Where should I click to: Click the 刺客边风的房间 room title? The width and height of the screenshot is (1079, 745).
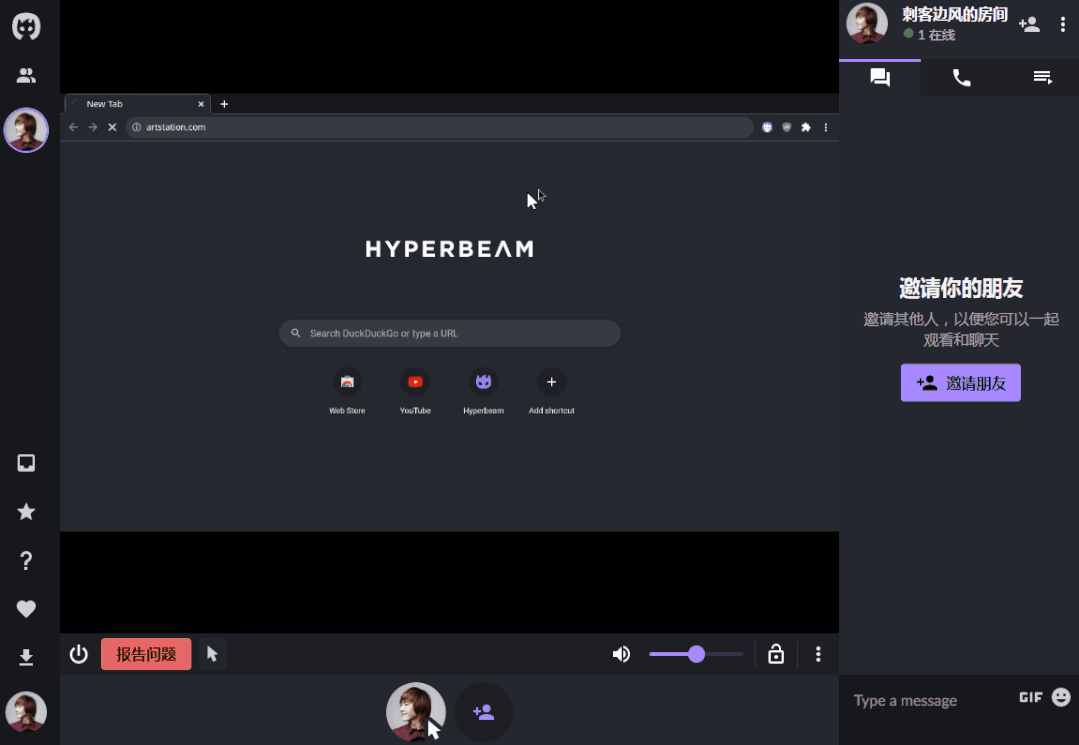click(955, 14)
